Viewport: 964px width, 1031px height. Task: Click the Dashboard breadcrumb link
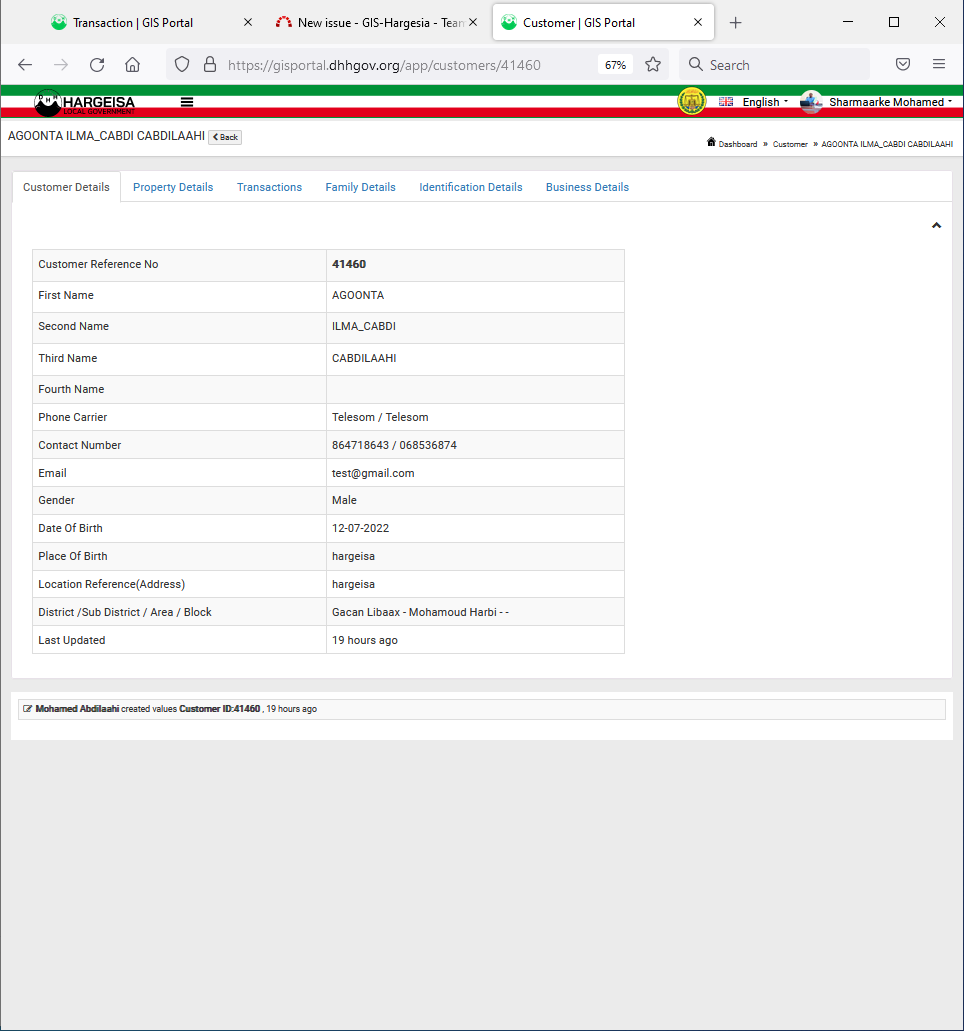click(738, 144)
